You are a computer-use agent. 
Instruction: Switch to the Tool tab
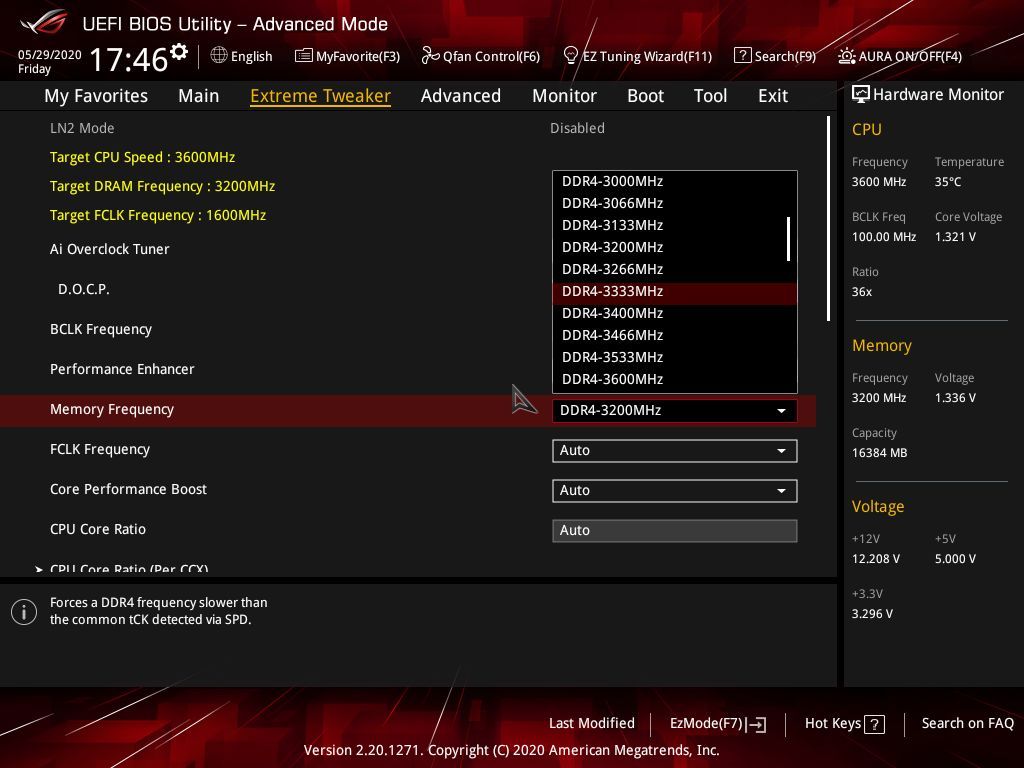pyautogui.click(x=710, y=96)
